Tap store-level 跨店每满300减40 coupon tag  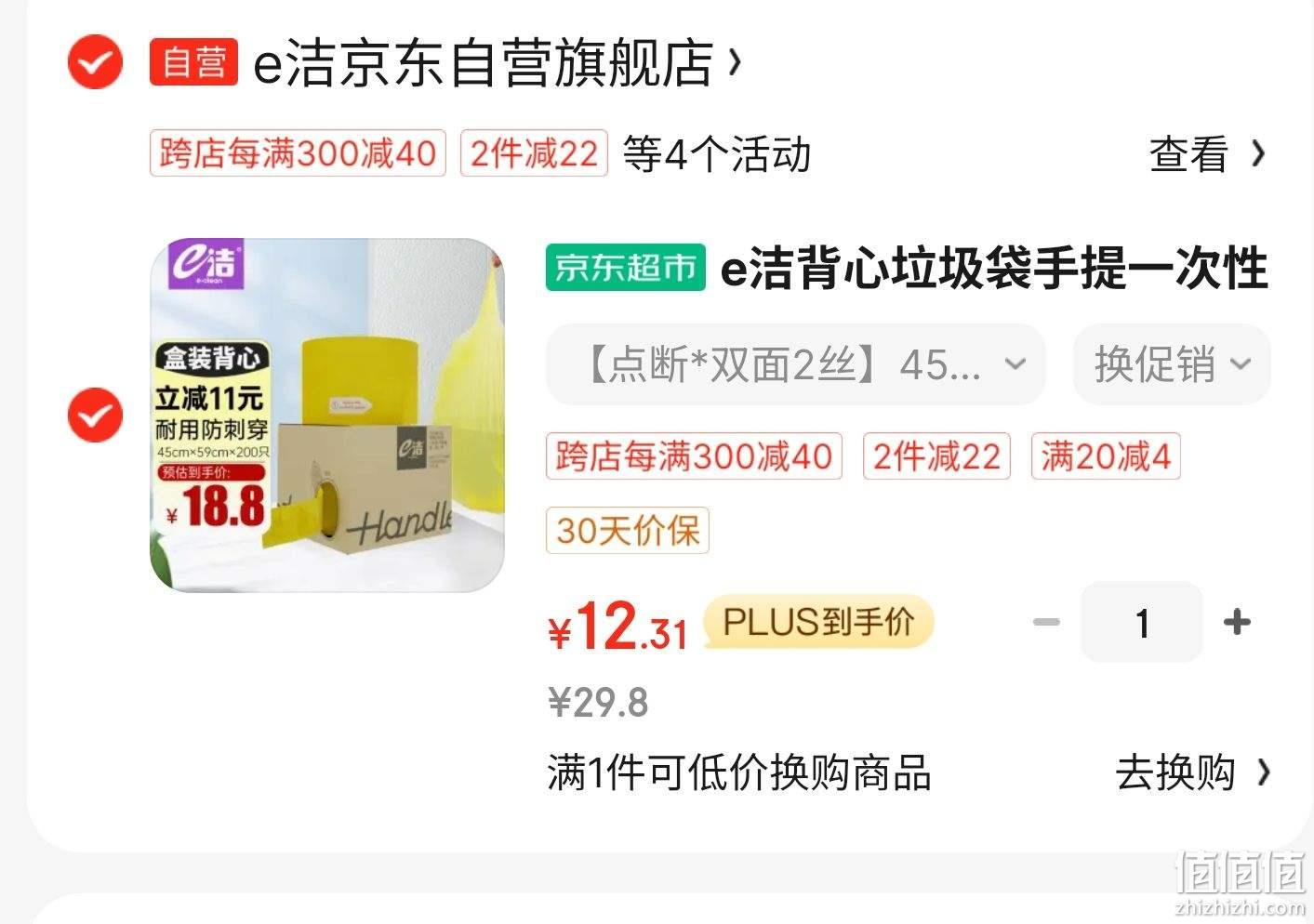[298, 153]
